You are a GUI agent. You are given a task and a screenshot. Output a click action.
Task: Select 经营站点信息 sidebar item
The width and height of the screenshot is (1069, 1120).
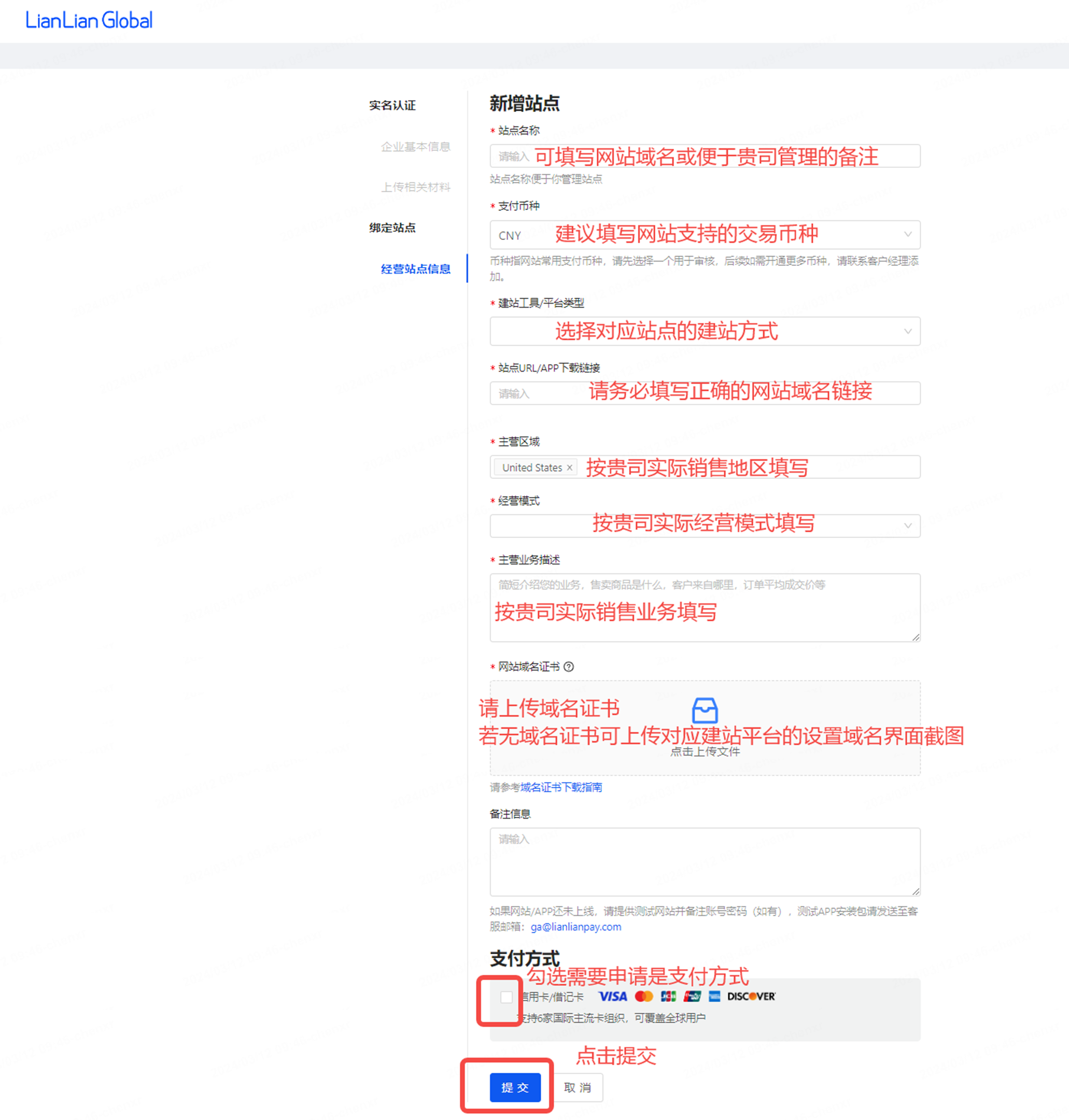point(415,269)
